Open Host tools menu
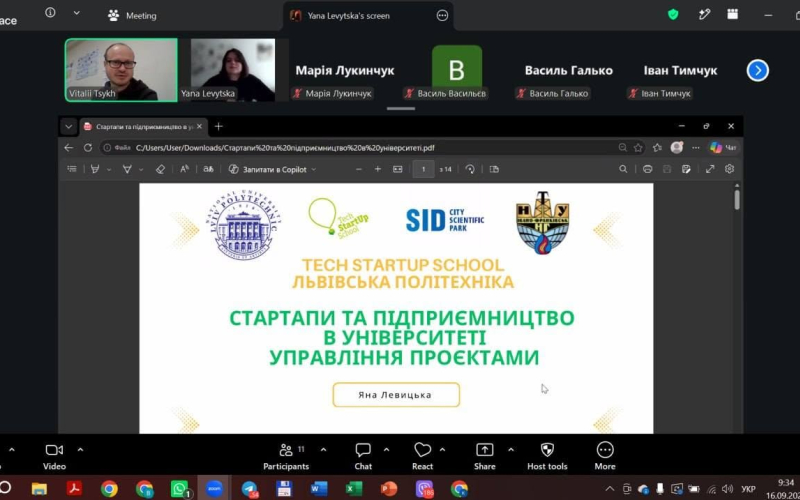 click(547, 456)
